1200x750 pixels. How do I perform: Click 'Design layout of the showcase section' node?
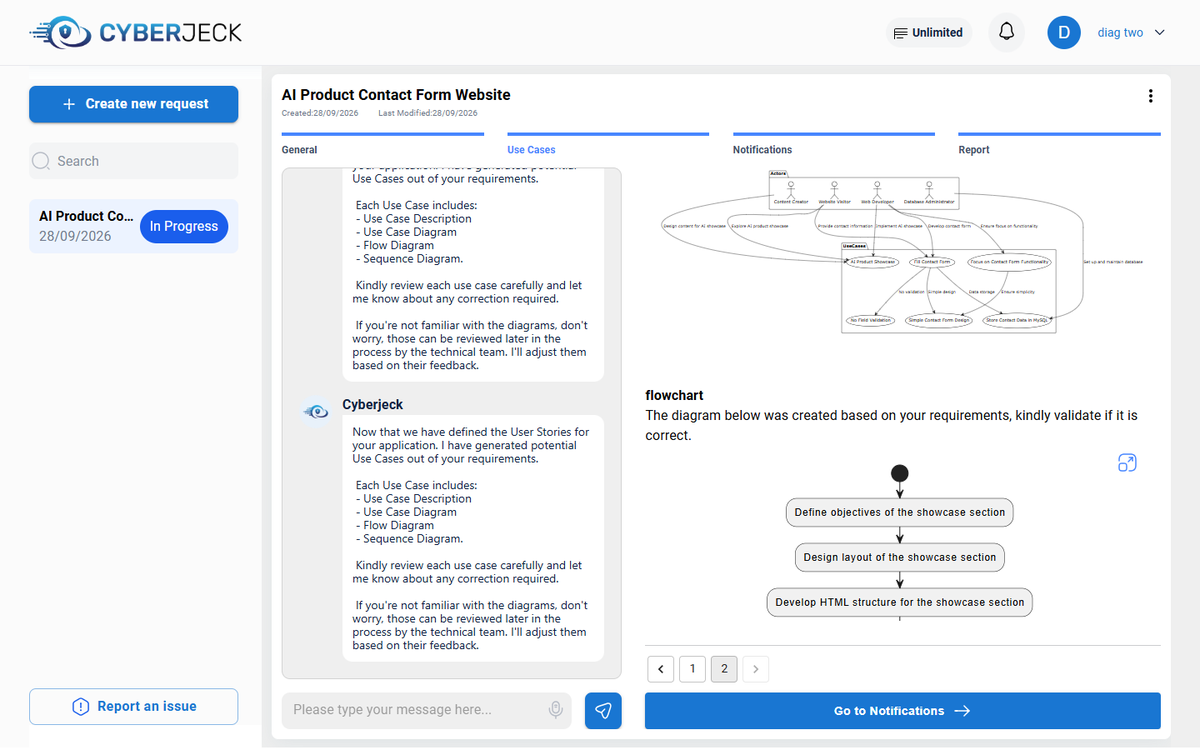[900, 557]
